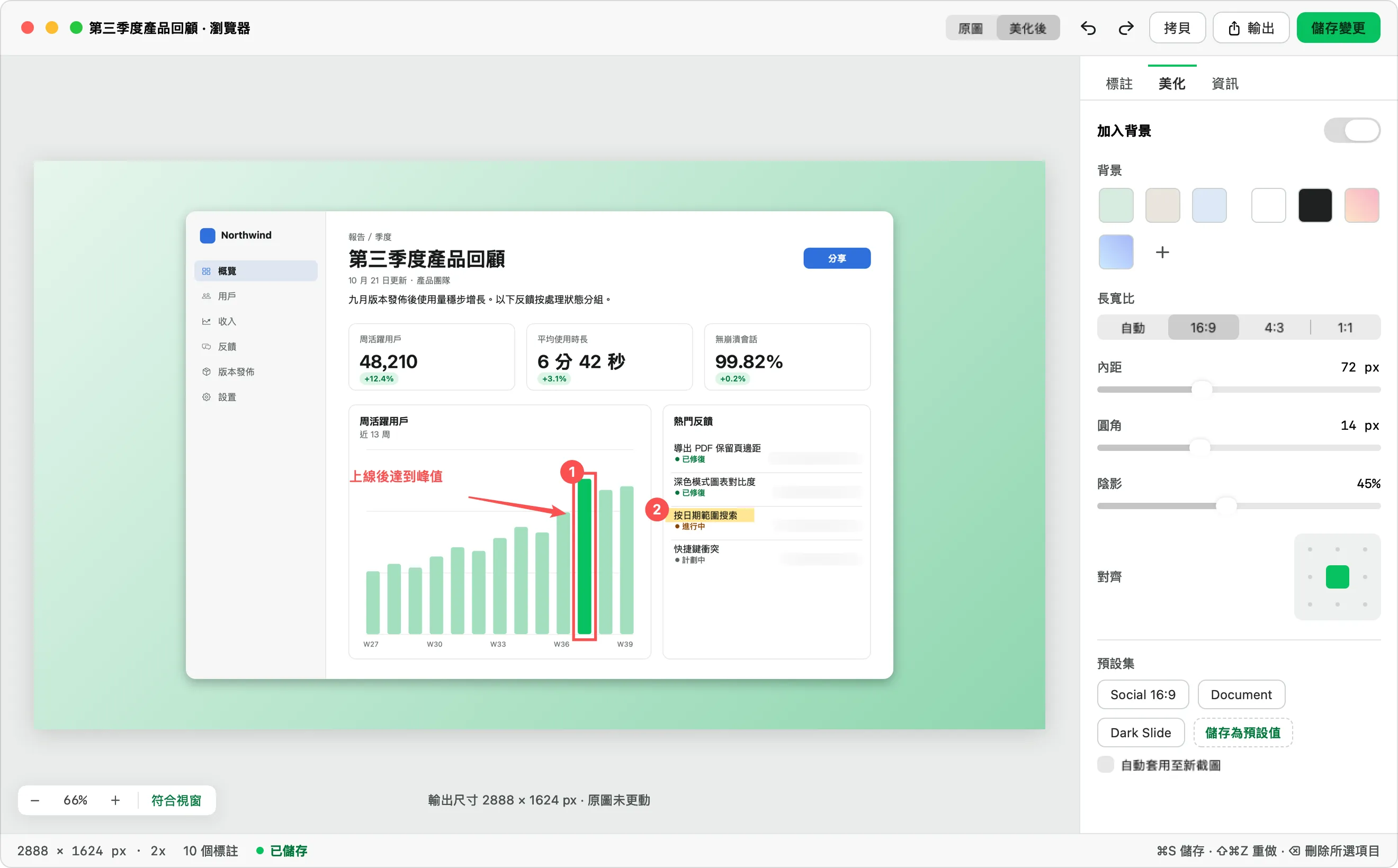Select the pink gradient background swatch
1398x868 pixels.
[1362, 205]
